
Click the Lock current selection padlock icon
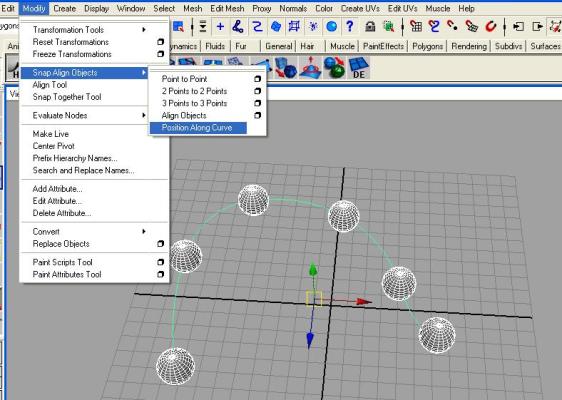tap(370, 27)
